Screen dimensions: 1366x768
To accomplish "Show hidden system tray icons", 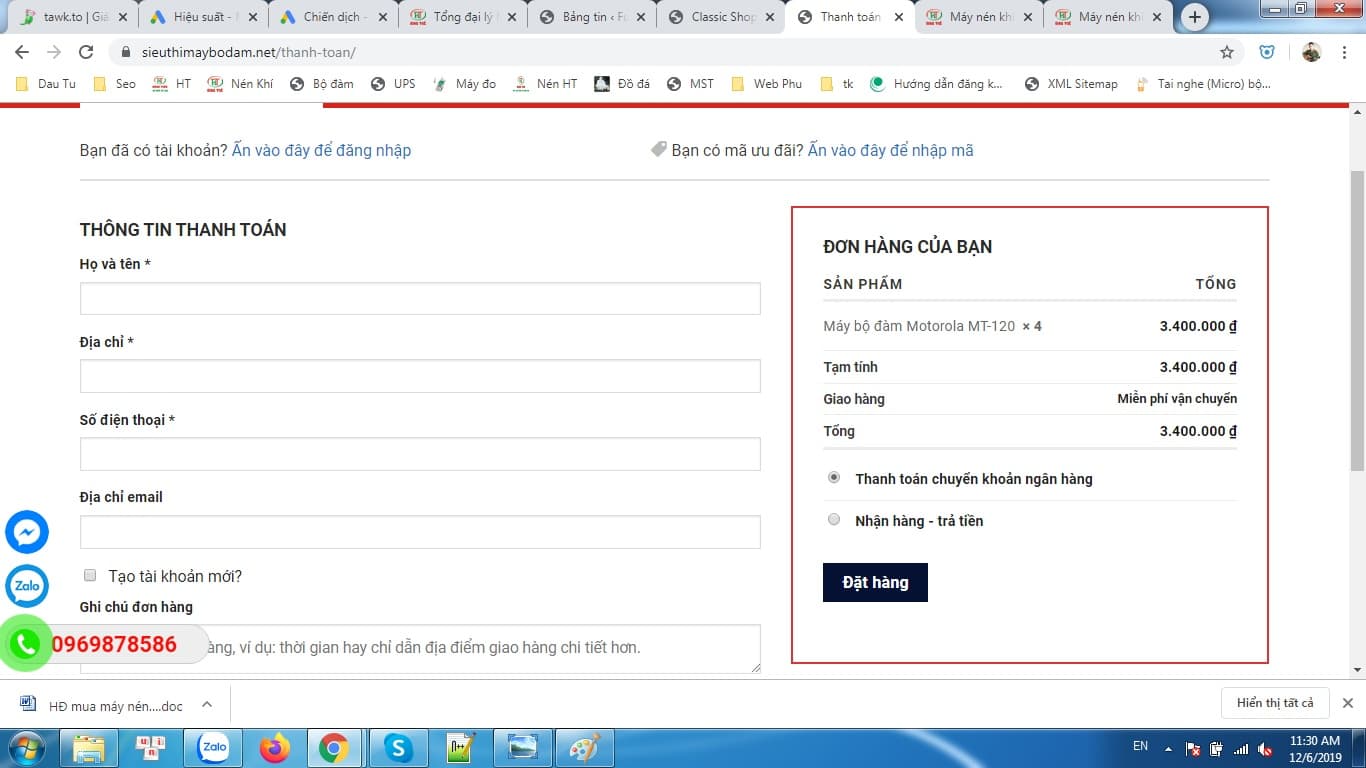I will click(x=1167, y=748).
